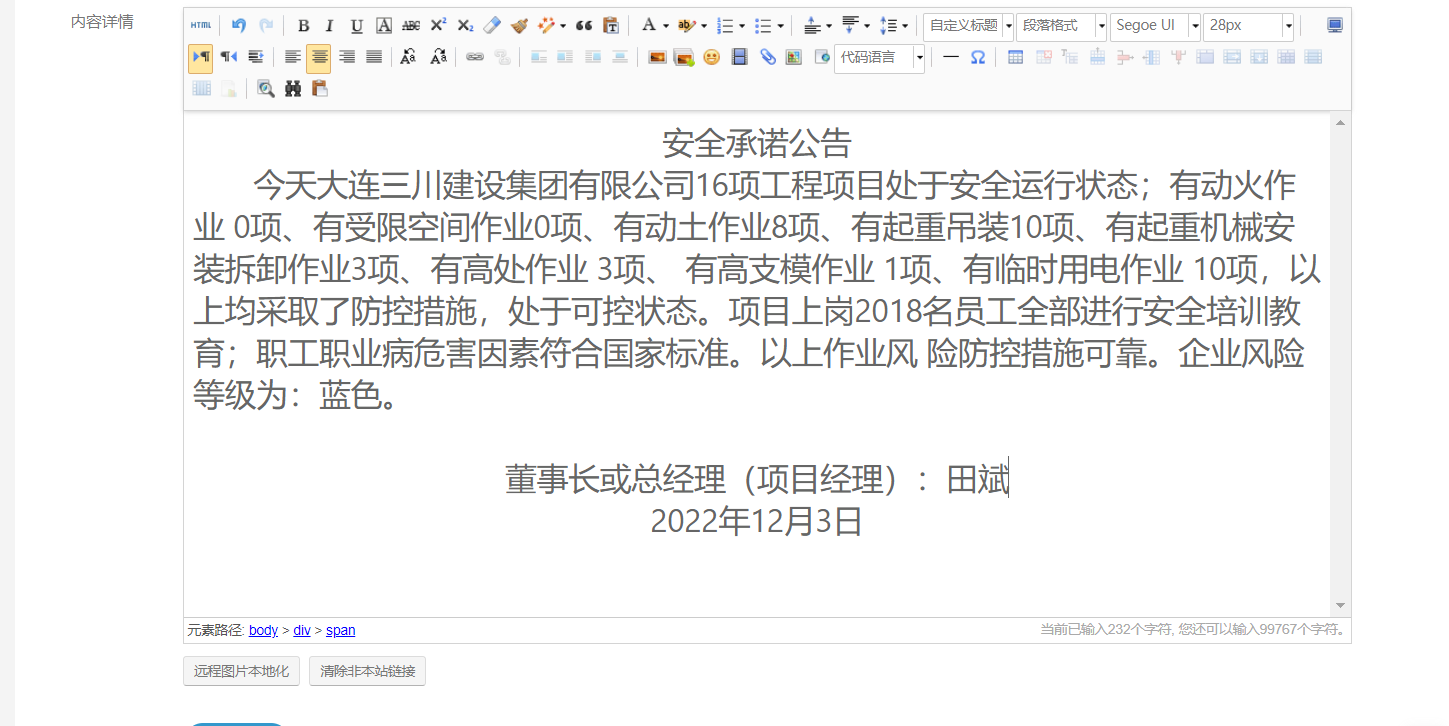Set right-to-left text direction
This screenshot has height=726, width=1449.
pyautogui.click(x=228, y=57)
